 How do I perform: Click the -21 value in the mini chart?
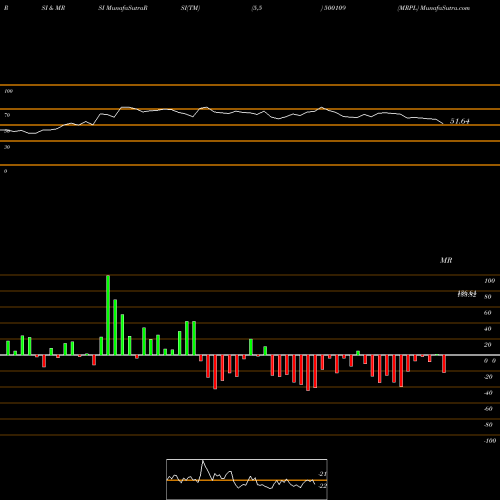pyautogui.click(x=322, y=474)
